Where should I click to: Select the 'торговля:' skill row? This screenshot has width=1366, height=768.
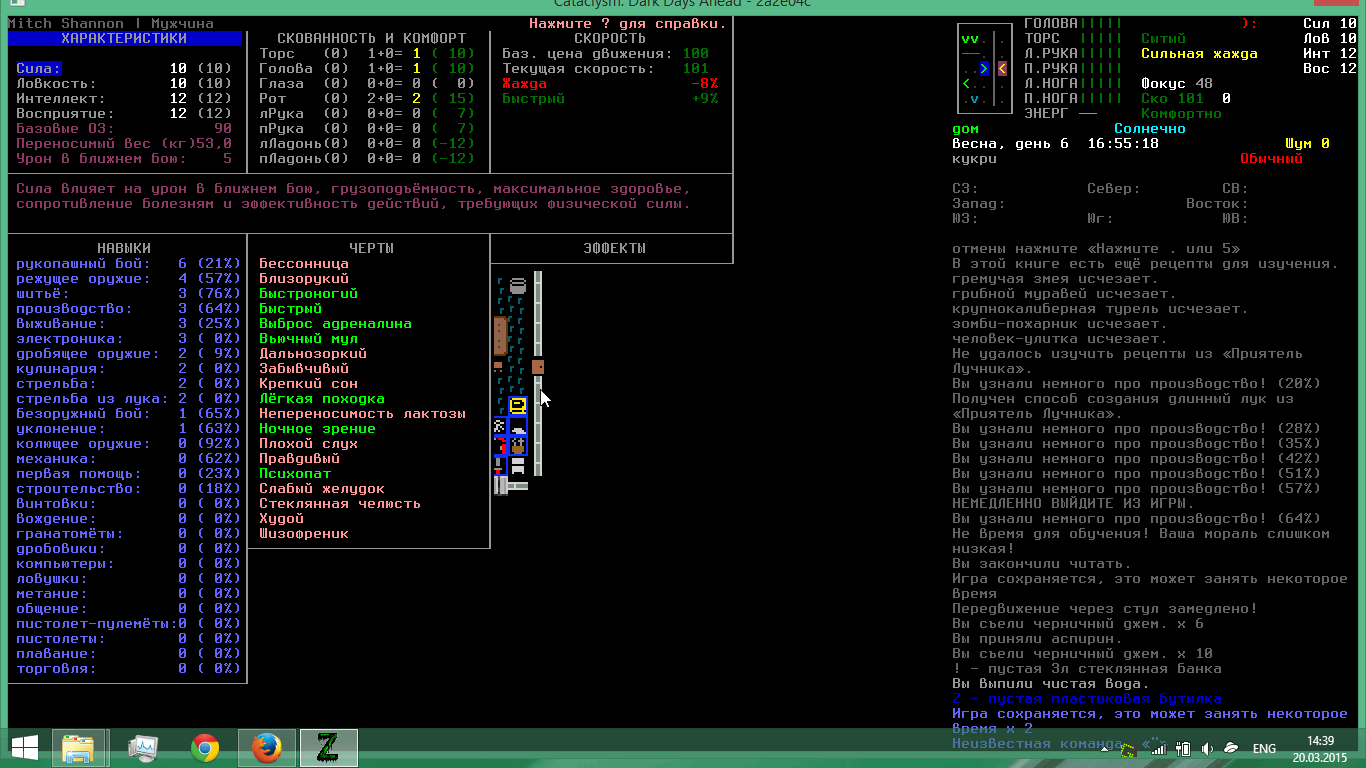point(129,669)
